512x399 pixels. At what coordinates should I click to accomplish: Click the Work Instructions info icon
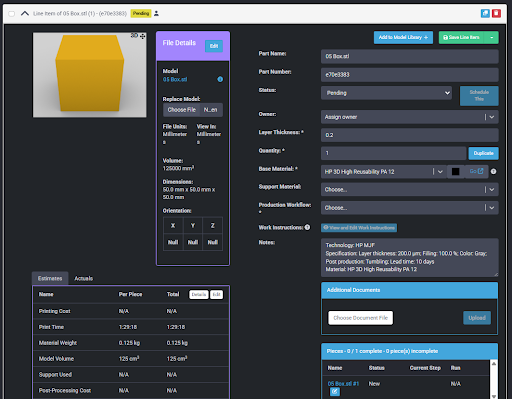(x=307, y=227)
